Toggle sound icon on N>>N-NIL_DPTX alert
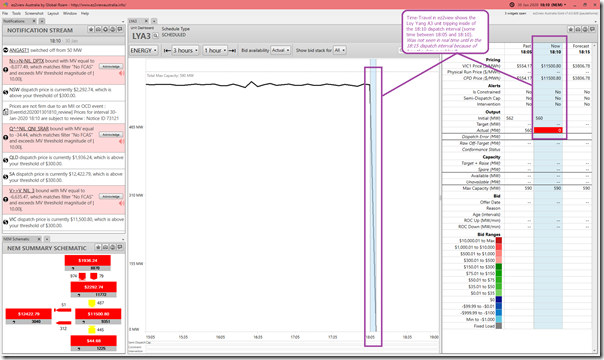 [x=122, y=73]
